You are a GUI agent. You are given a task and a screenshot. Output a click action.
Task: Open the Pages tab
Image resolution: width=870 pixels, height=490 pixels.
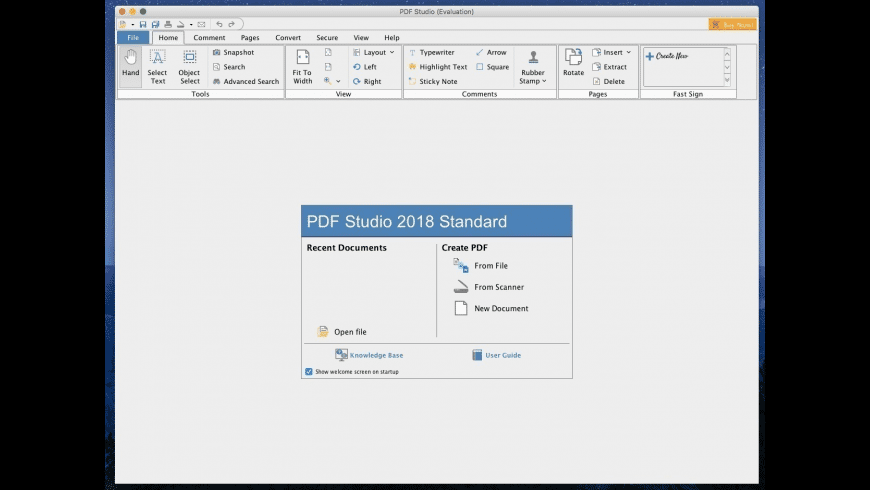click(250, 38)
